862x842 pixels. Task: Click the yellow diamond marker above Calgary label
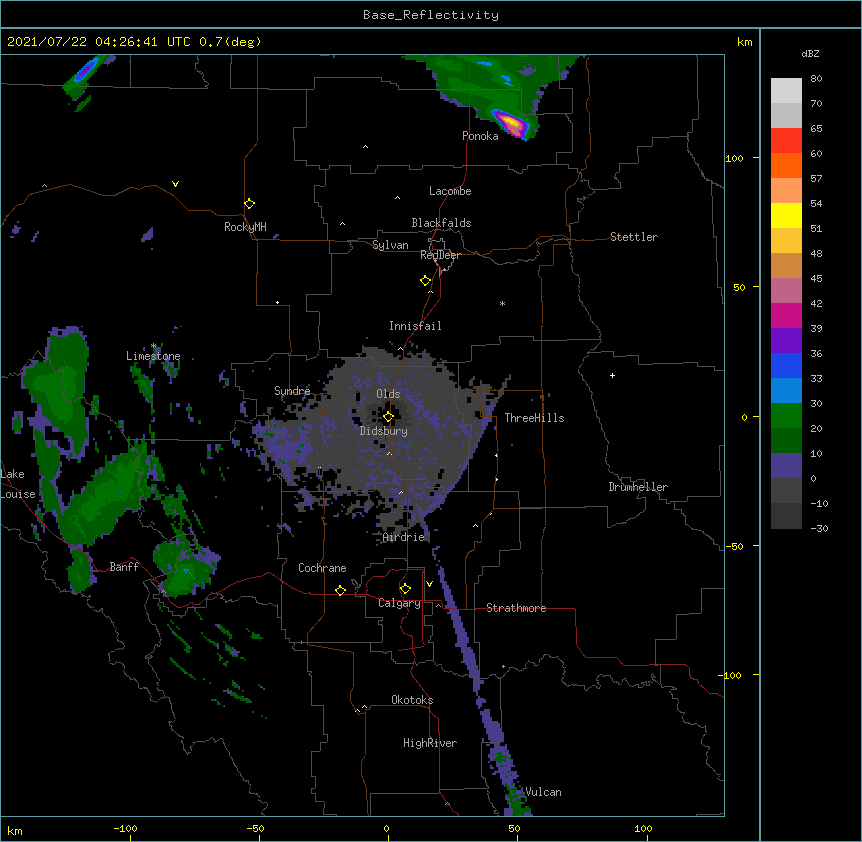pyautogui.click(x=405, y=589)
